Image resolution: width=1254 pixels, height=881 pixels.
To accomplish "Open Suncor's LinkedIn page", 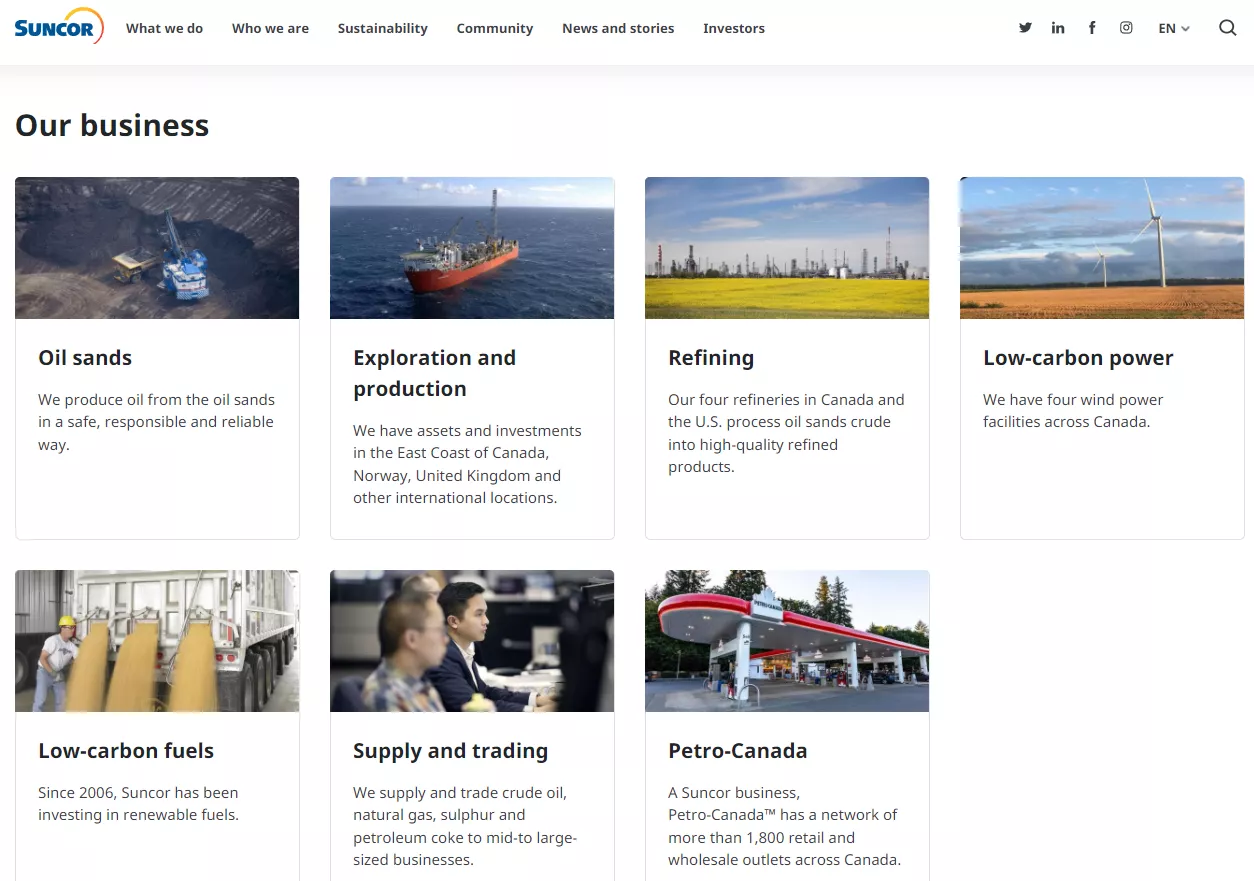I will click(1058, 28).
